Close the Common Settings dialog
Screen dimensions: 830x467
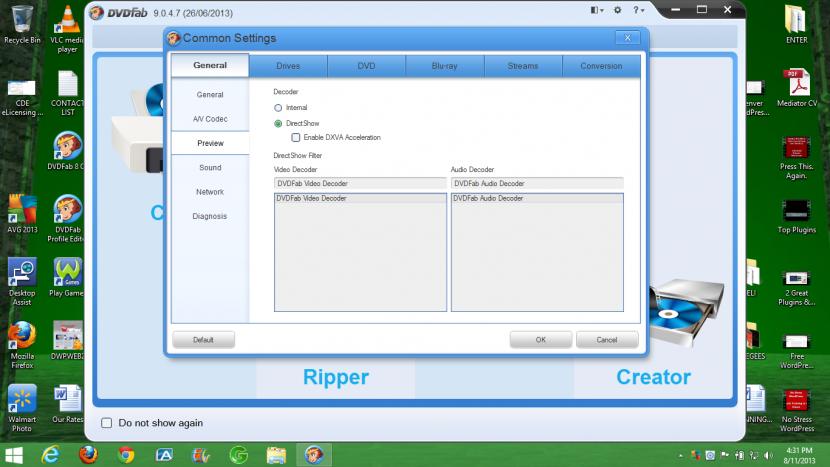(x=628, y=38)
